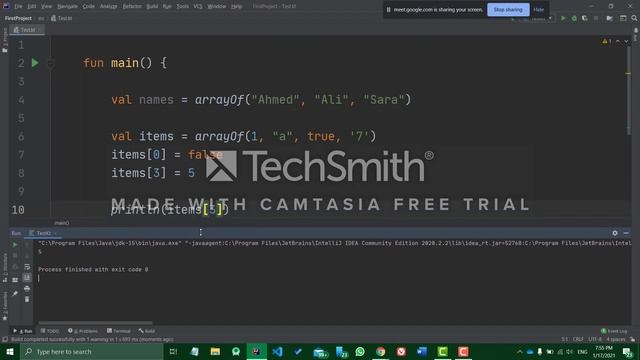Screen dimensions: 640x360
Task: Go to previous highlighted error arrow
Action: click(x=618, y=41)
